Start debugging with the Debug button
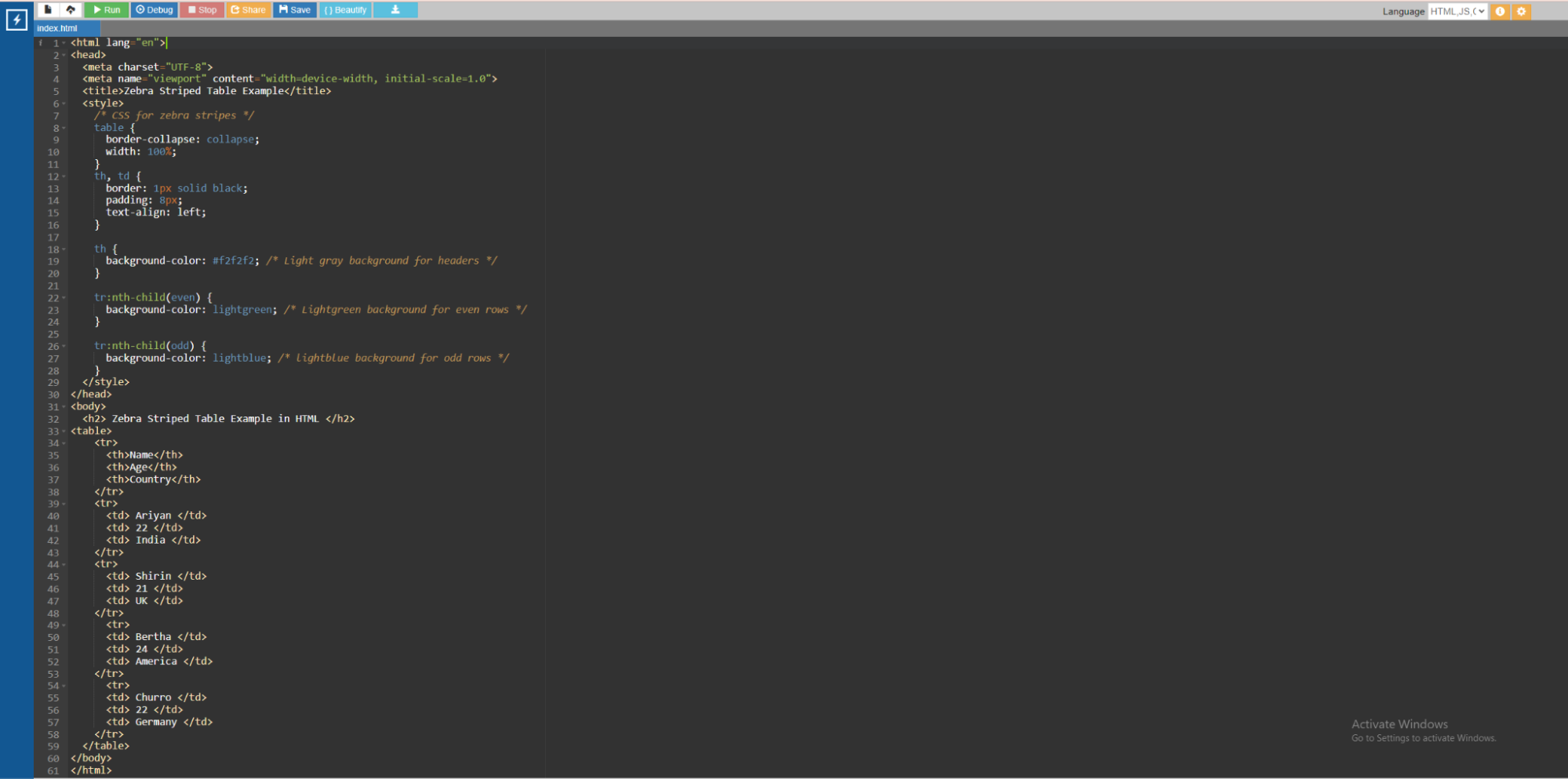This screenshot has width=1568, height=779. [x=154, y=10]
